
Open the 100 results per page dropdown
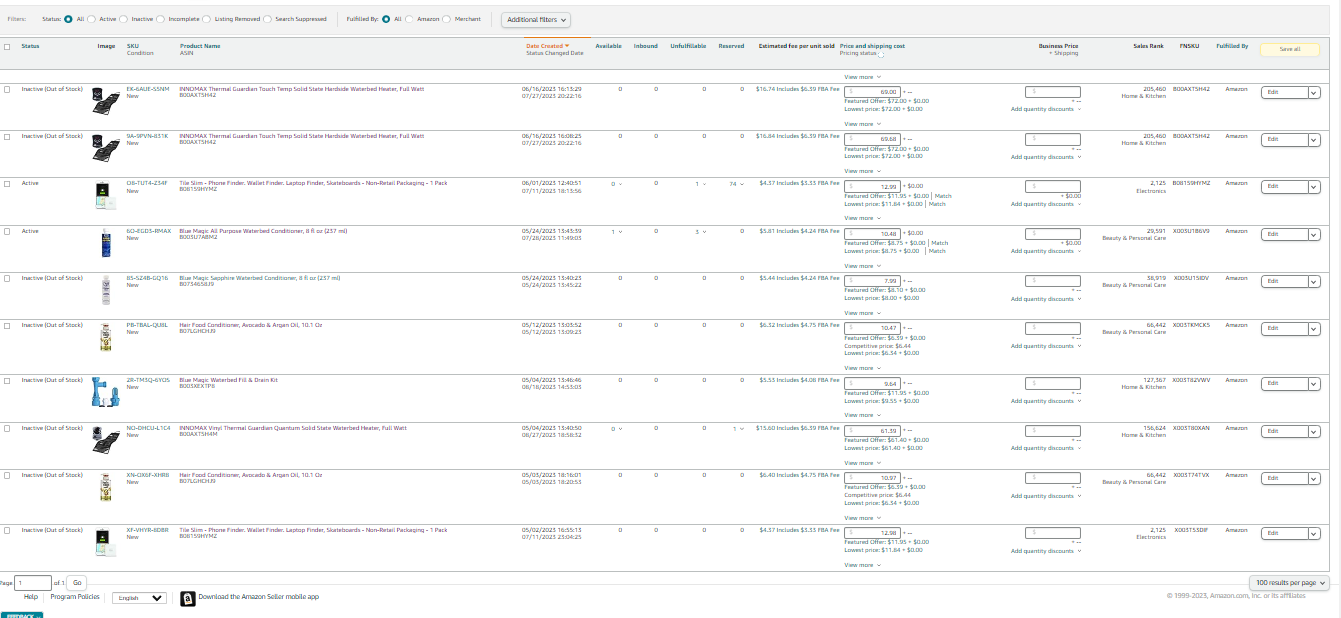coord(1289,582)
